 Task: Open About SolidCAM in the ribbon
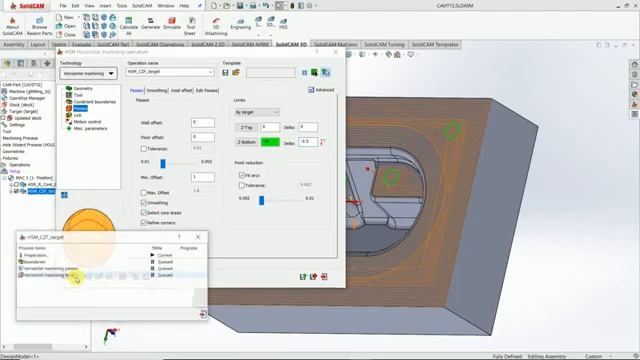point(12,27)
